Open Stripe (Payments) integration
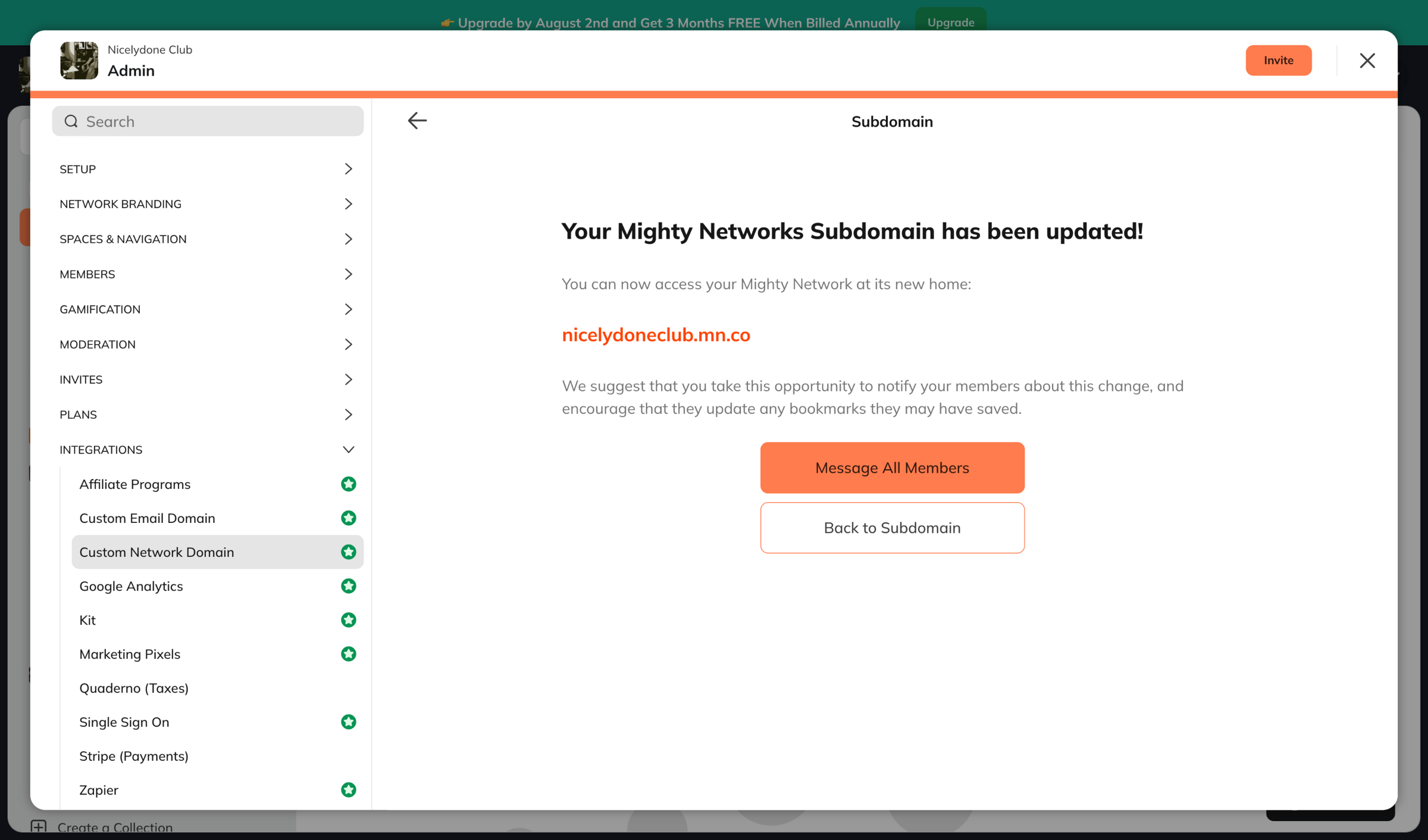The width and height of the screenshot is (1428, 840). pos(218,756)
